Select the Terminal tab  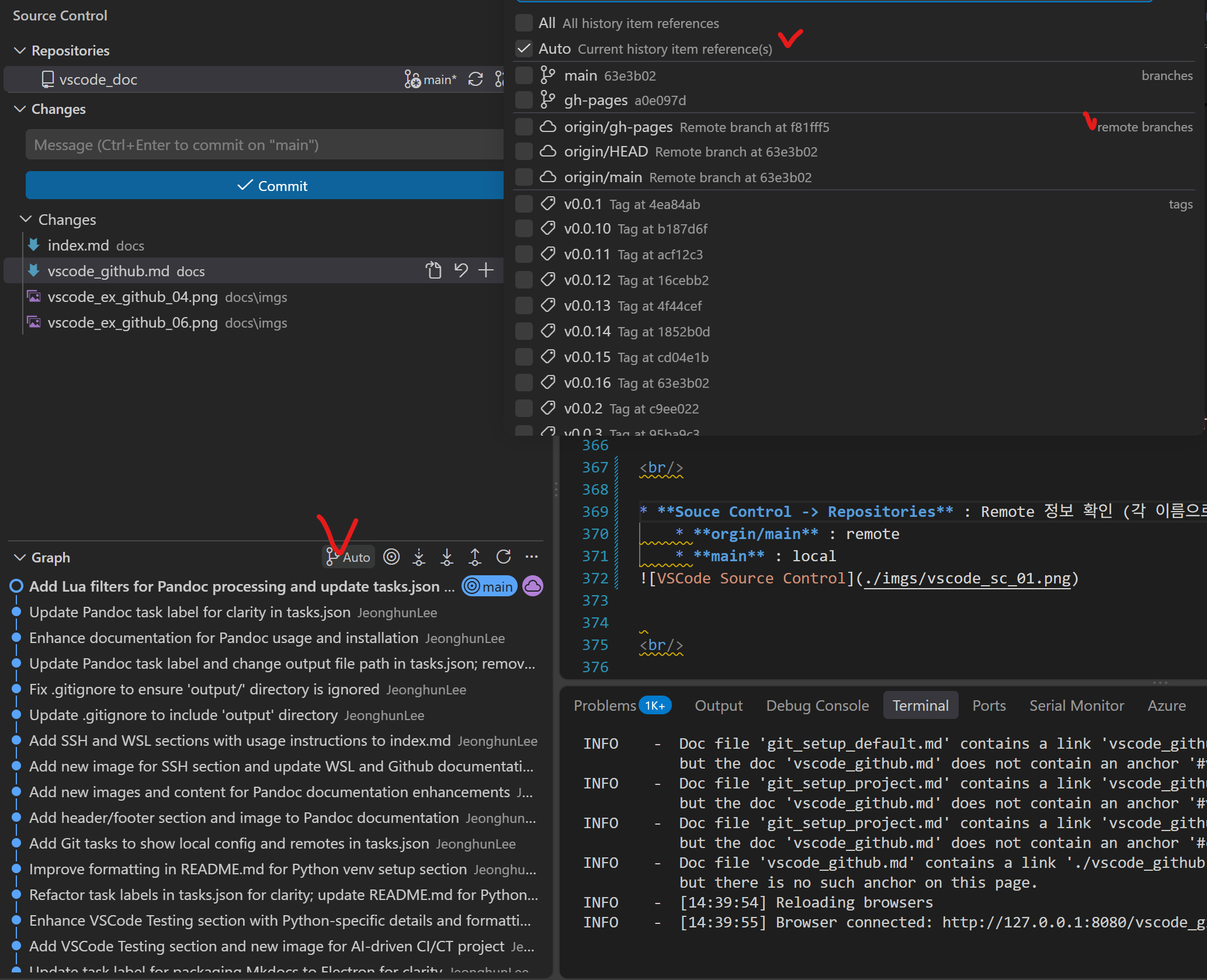[x=921, y=706]
